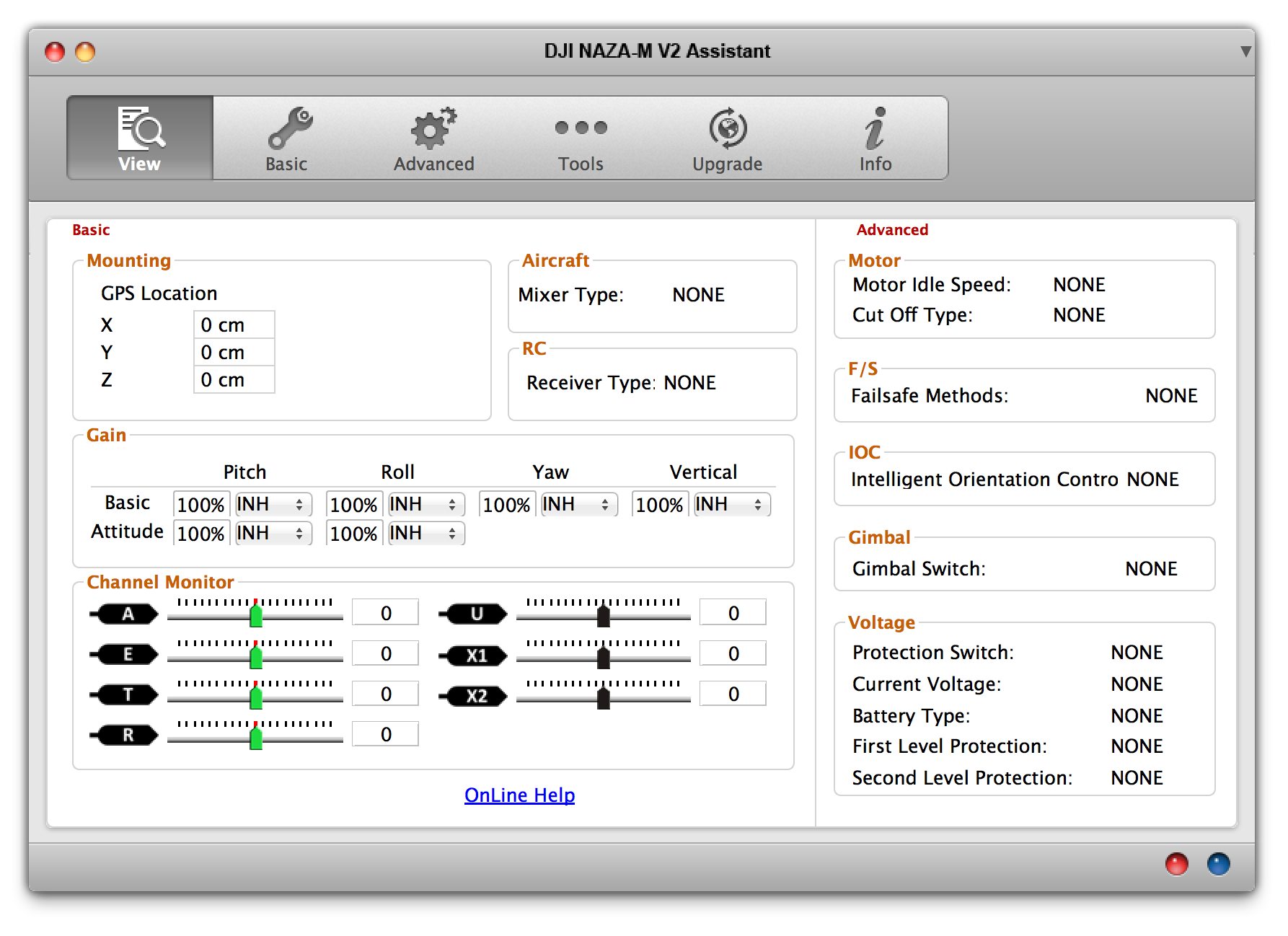The width and height of the screenshot is (1288, 936).
Task: Open the Info icon
Action: (875, 128)
